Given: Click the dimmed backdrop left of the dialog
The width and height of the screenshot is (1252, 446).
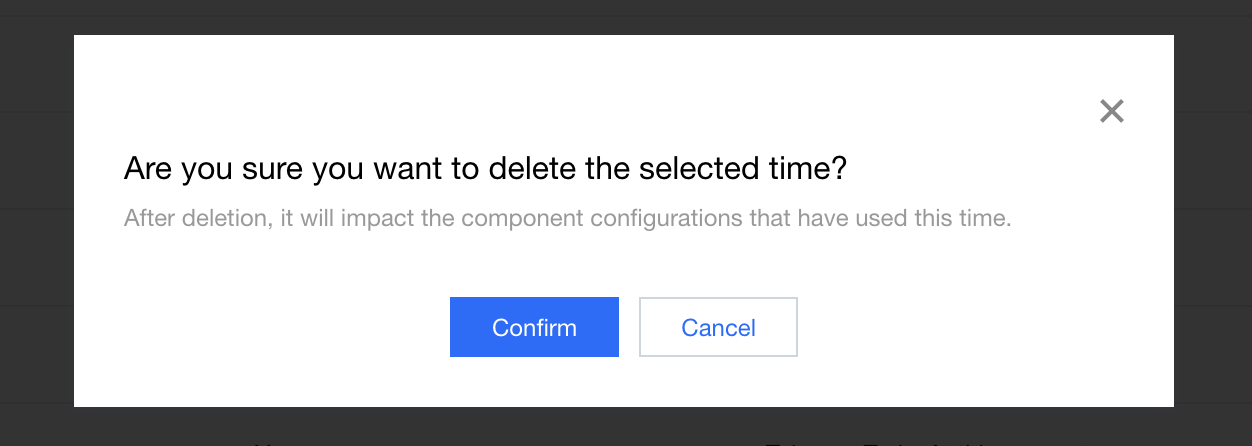Looking at the screenshot, I should pos(36,220).
